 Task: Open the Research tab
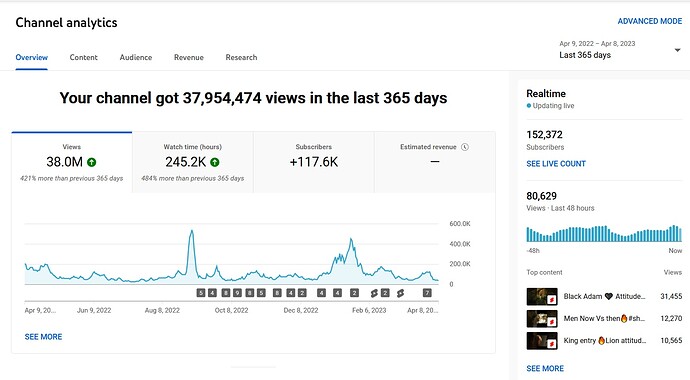[x=241, y=57]
